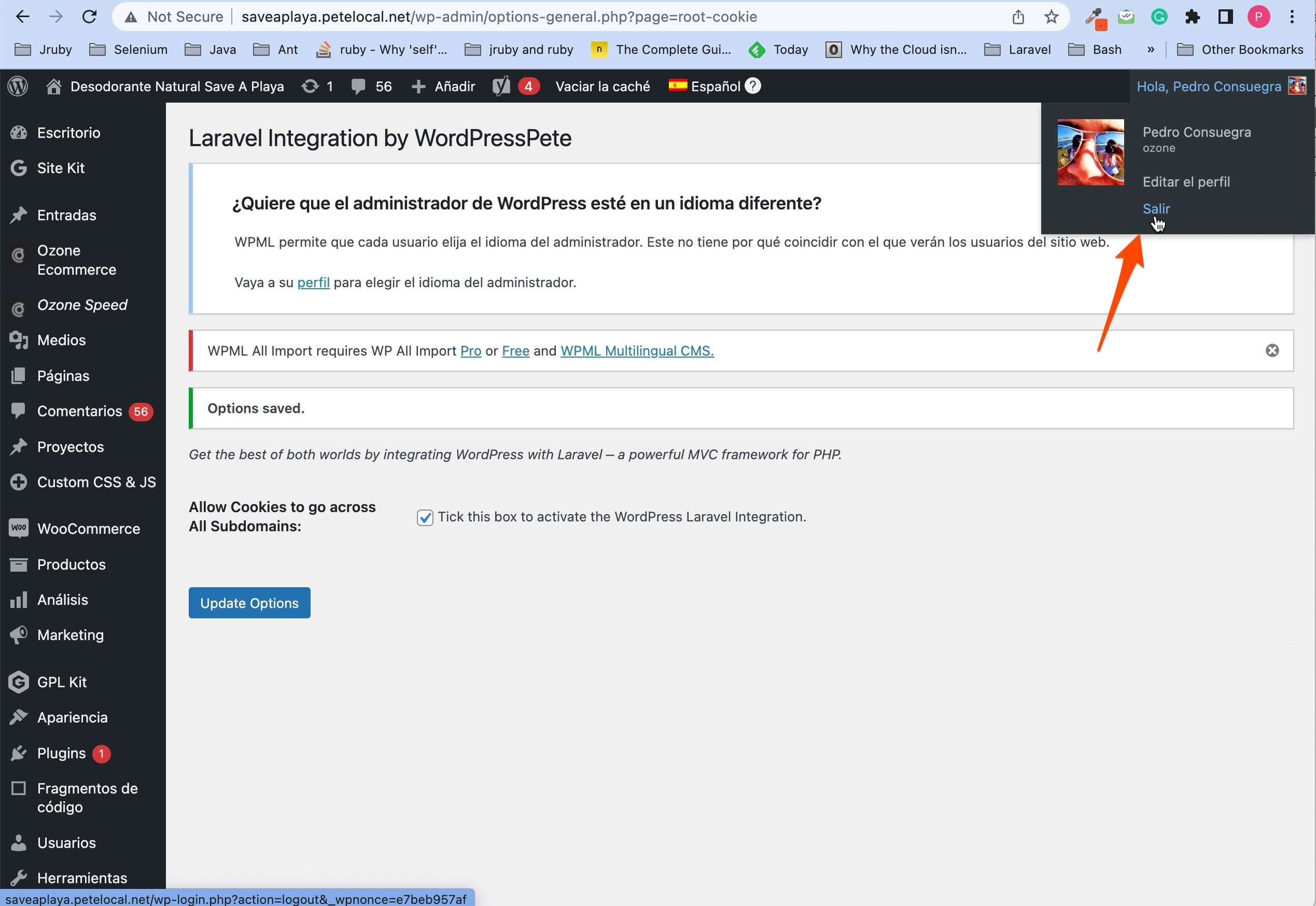Open updates via the circular arrows icon

tap(310, 86)
